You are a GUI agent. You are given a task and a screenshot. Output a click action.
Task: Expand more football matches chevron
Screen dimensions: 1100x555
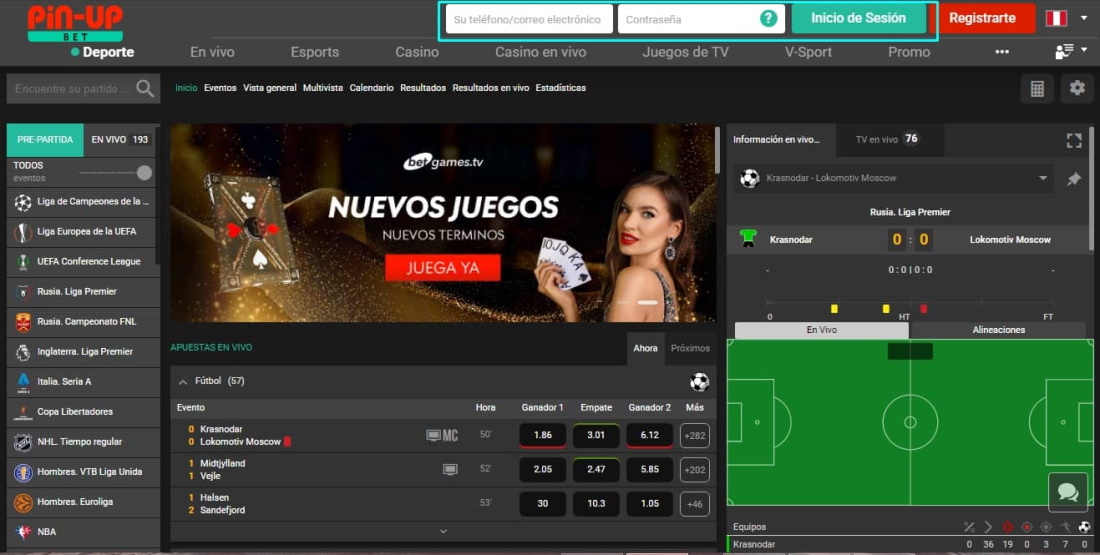(x=443, y=531)
